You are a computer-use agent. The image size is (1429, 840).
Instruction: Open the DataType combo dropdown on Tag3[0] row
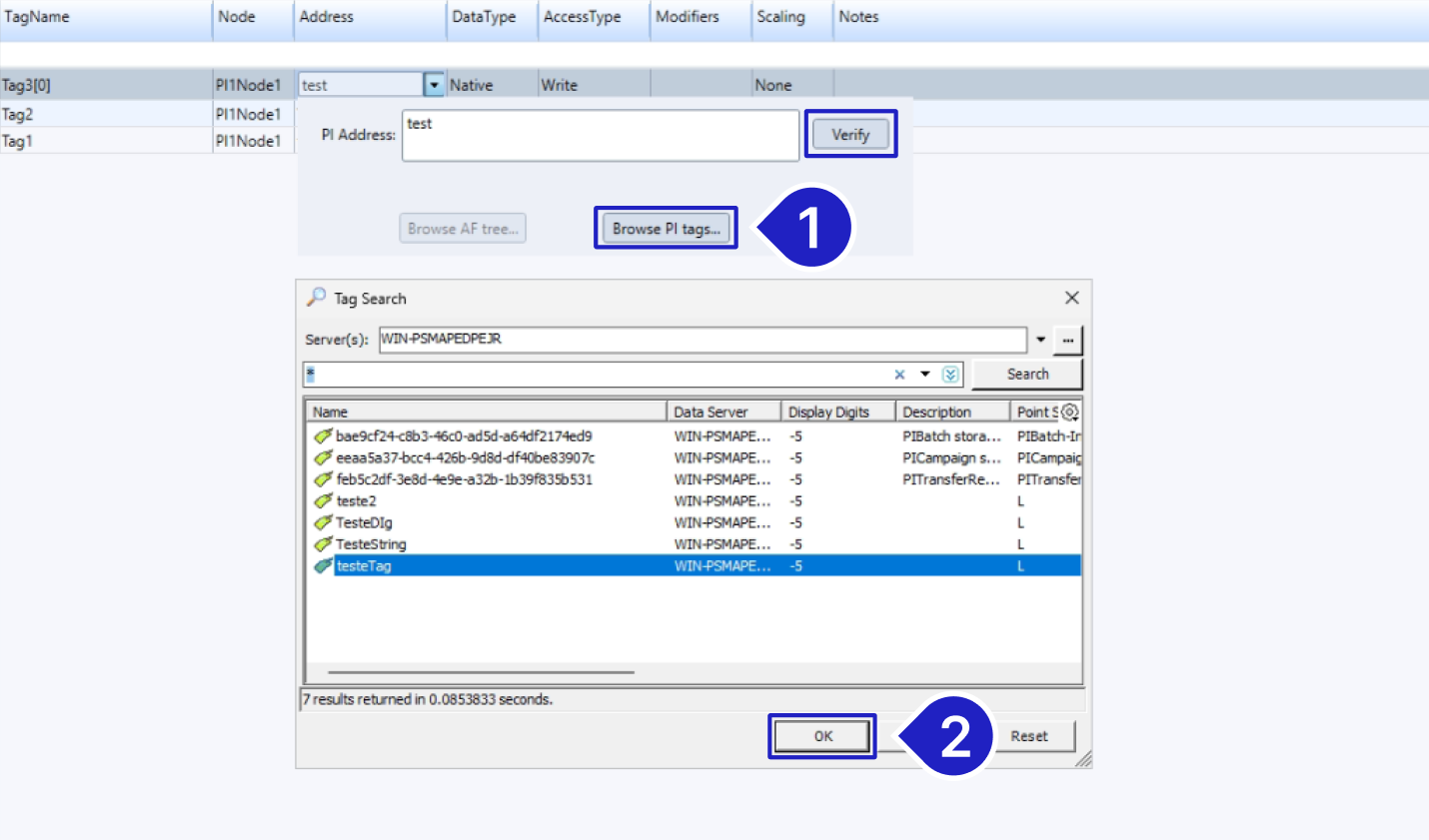point(433,84)
